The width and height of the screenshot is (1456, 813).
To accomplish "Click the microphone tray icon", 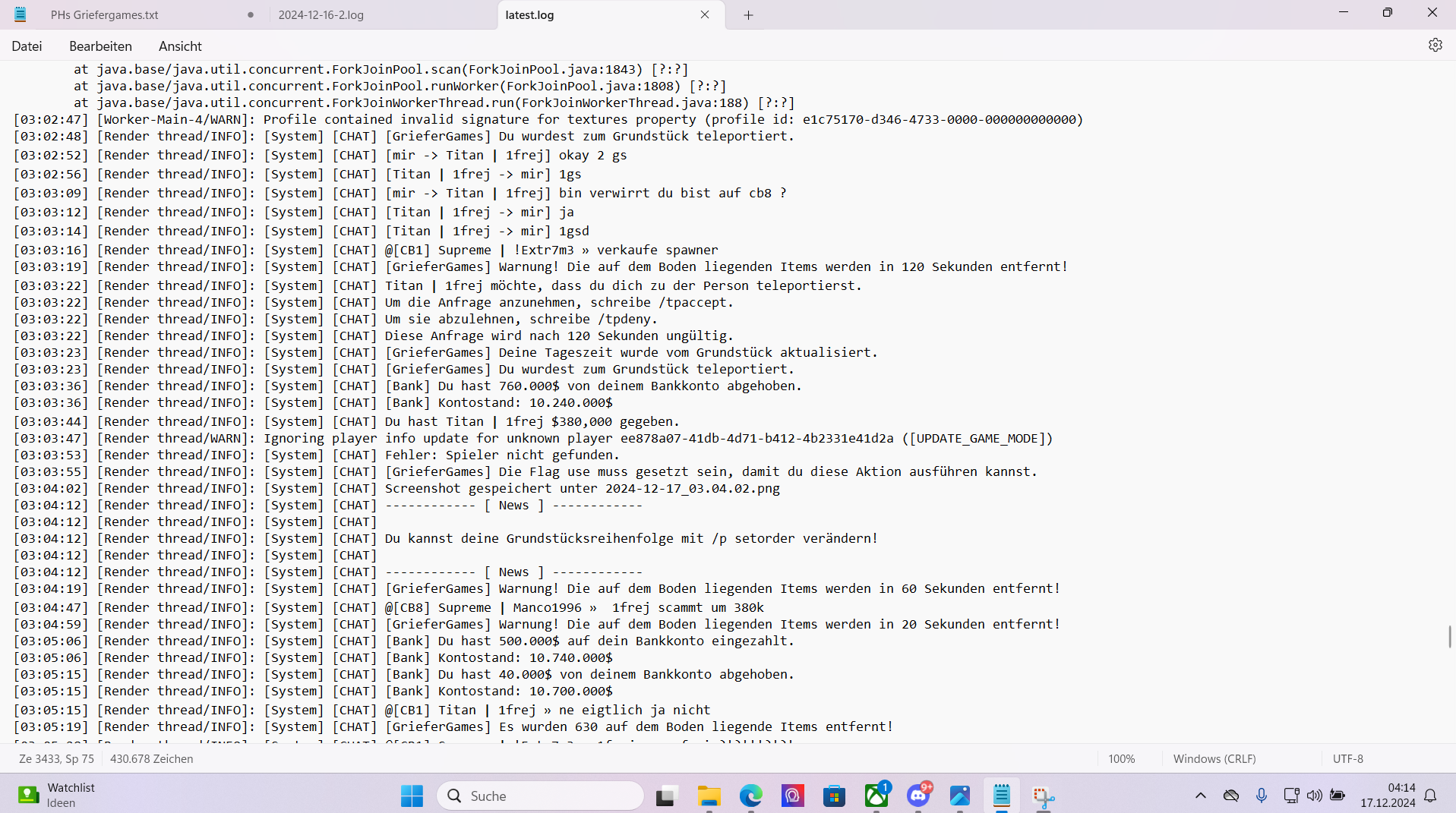I will 1262,795.
